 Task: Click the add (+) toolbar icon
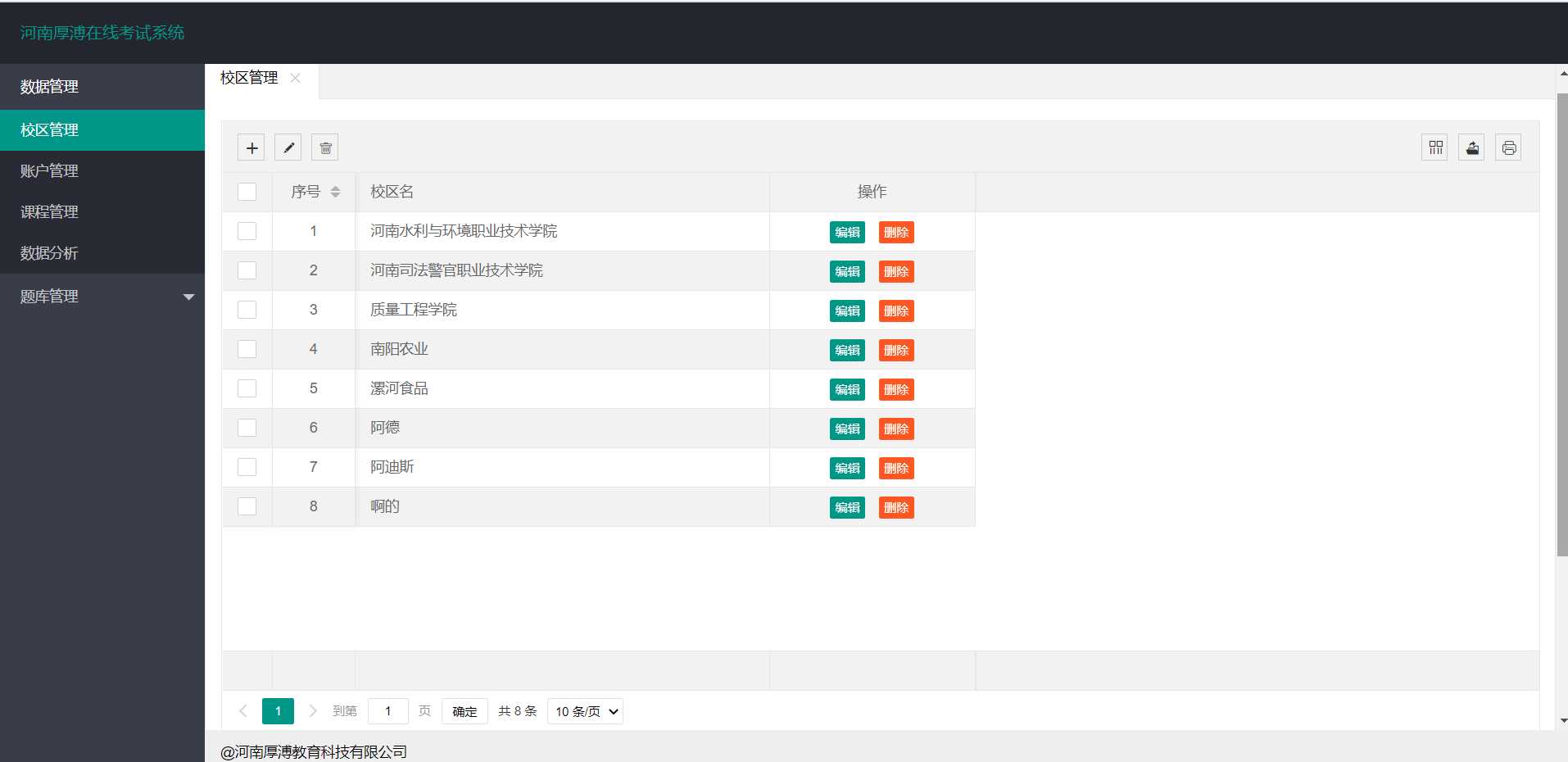point(252,147)
